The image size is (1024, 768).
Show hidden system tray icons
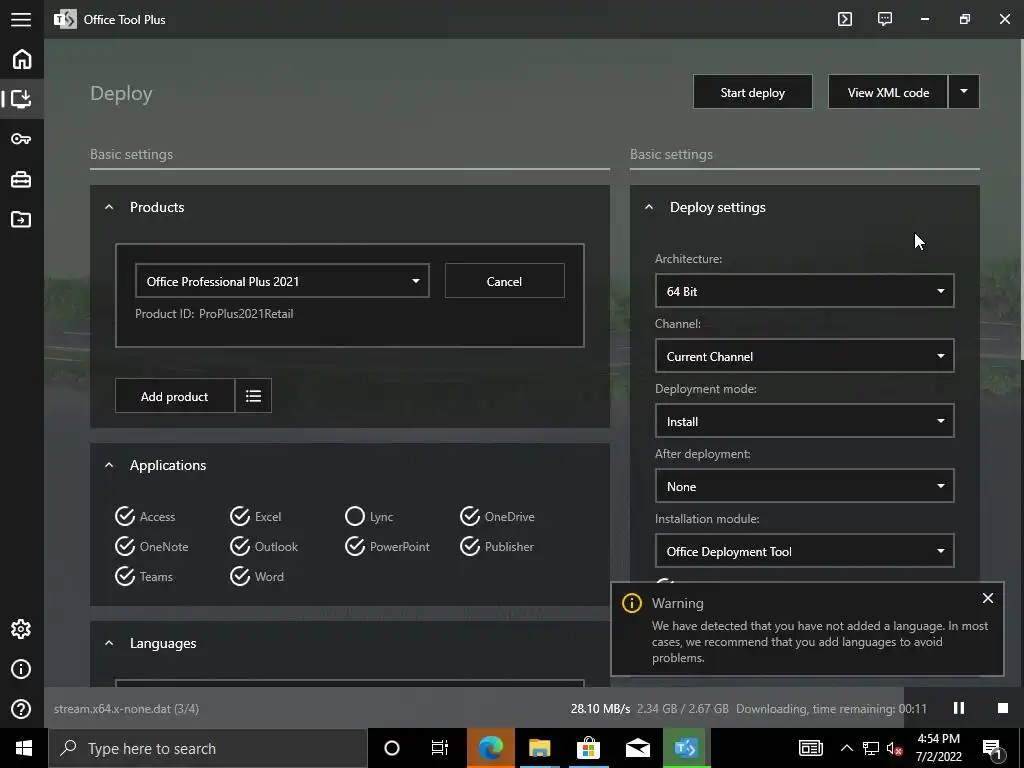[x=846, y=748]
